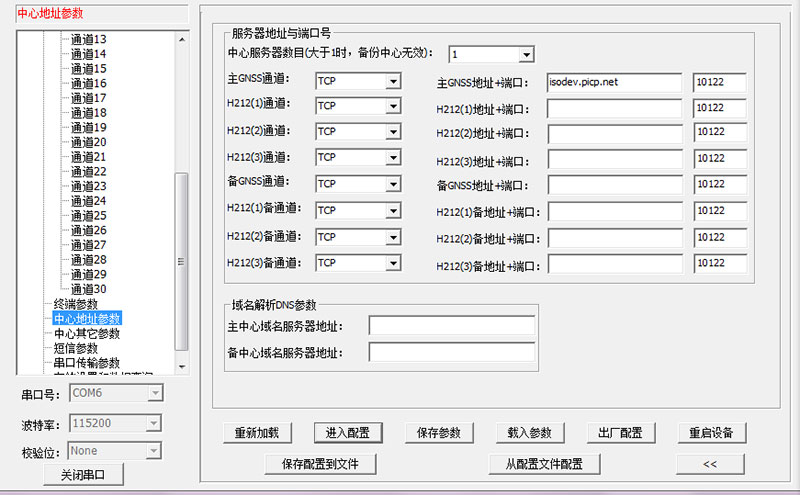The height and width of the screenshot is (495, 800).
Task: Select 通道18 in the tree
Action: (88, 113)
